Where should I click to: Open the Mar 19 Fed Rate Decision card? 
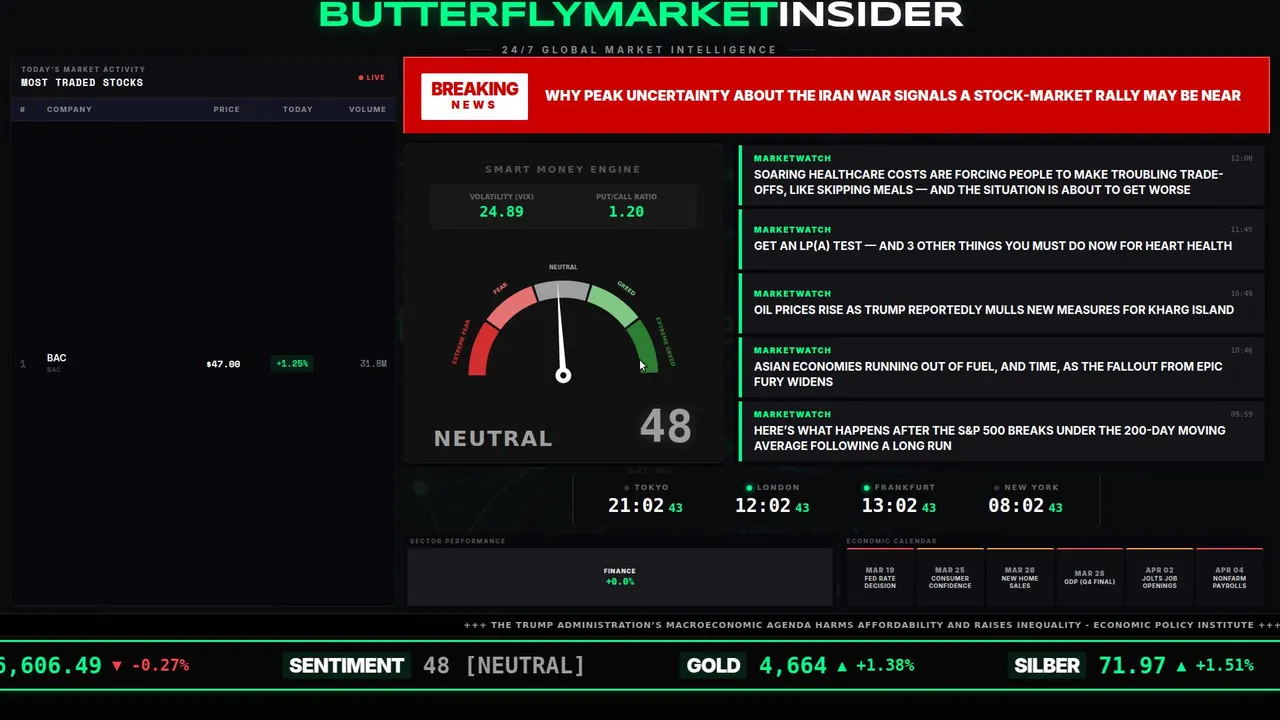click(x=880, y=577)
